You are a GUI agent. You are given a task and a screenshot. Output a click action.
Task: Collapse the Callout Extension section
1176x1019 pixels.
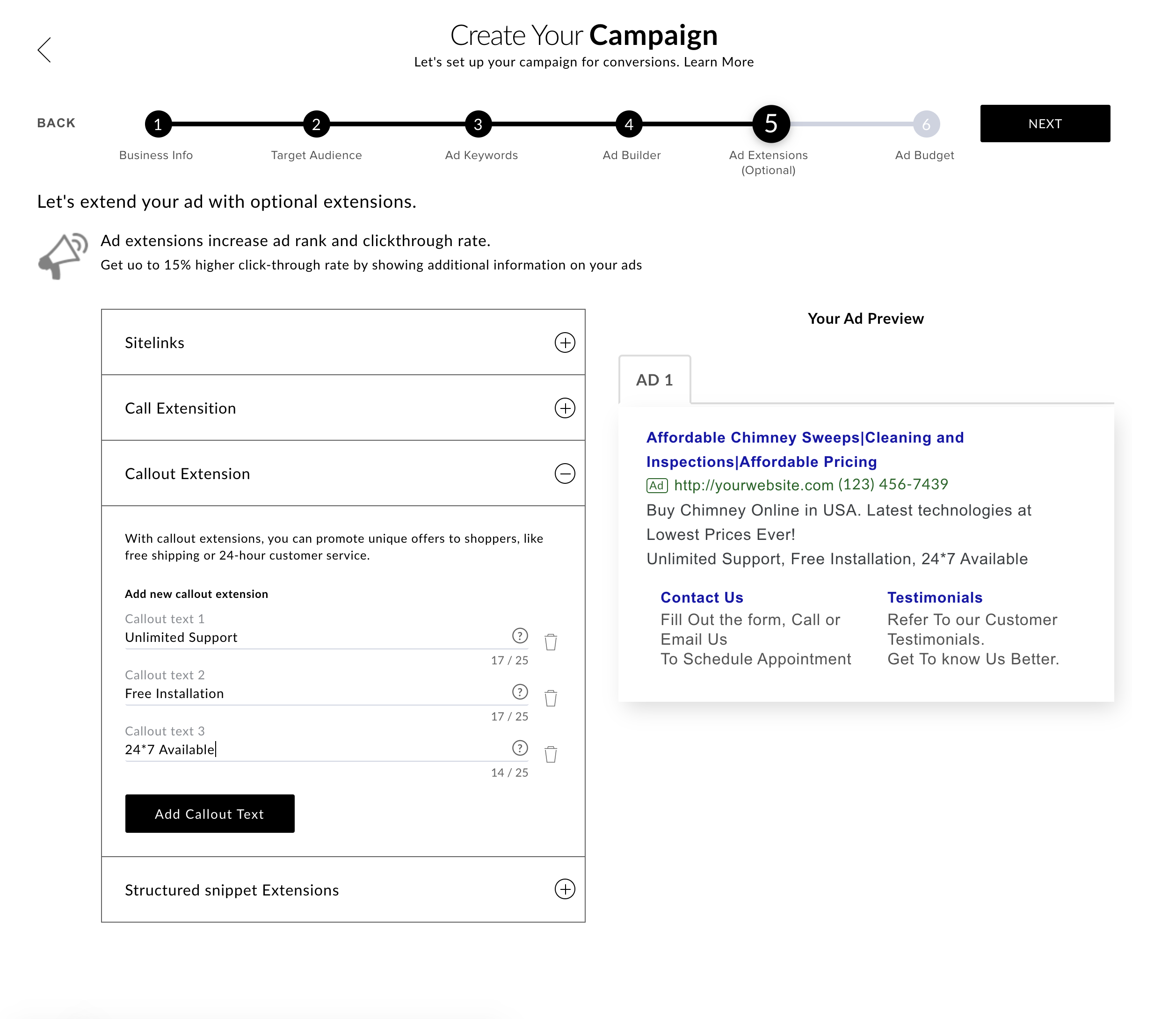point(565,473)
